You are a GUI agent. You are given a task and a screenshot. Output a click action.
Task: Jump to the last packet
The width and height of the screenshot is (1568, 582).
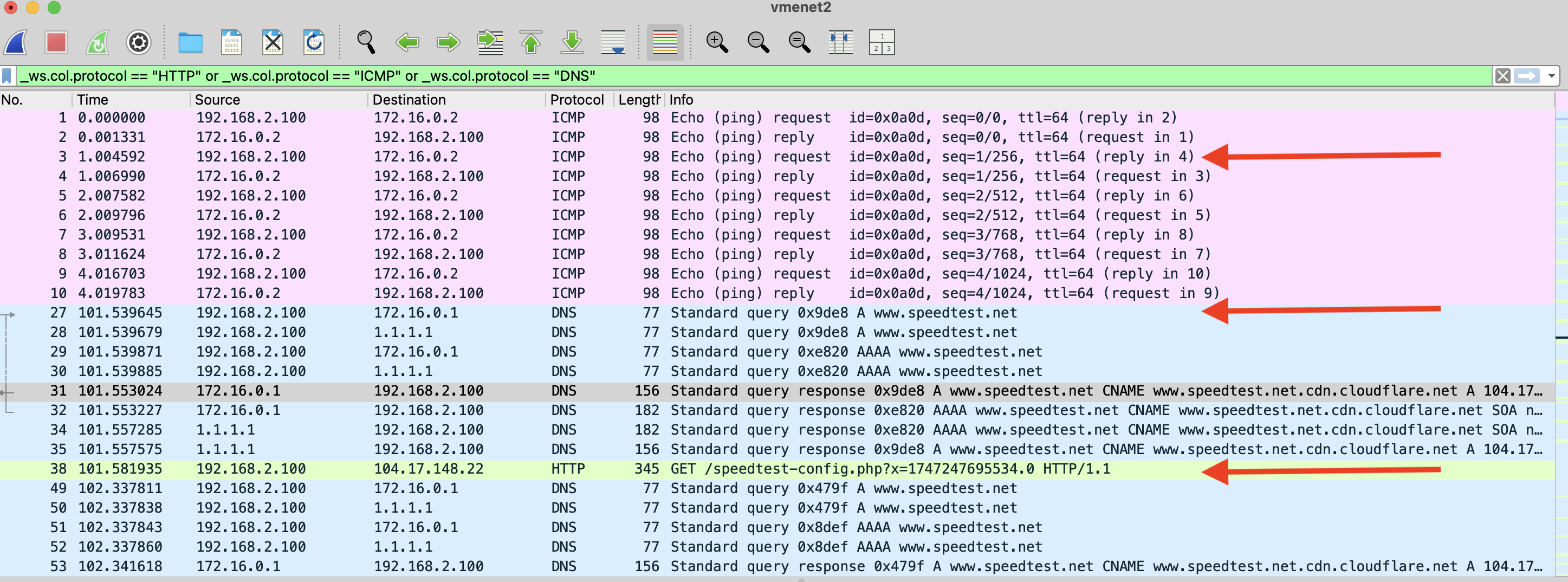(572, 43)
